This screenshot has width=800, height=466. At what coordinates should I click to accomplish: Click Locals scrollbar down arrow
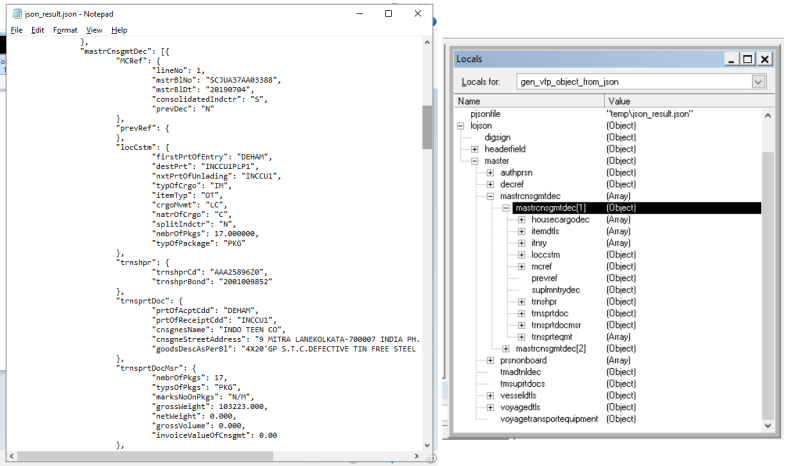[x=768, y=425]
